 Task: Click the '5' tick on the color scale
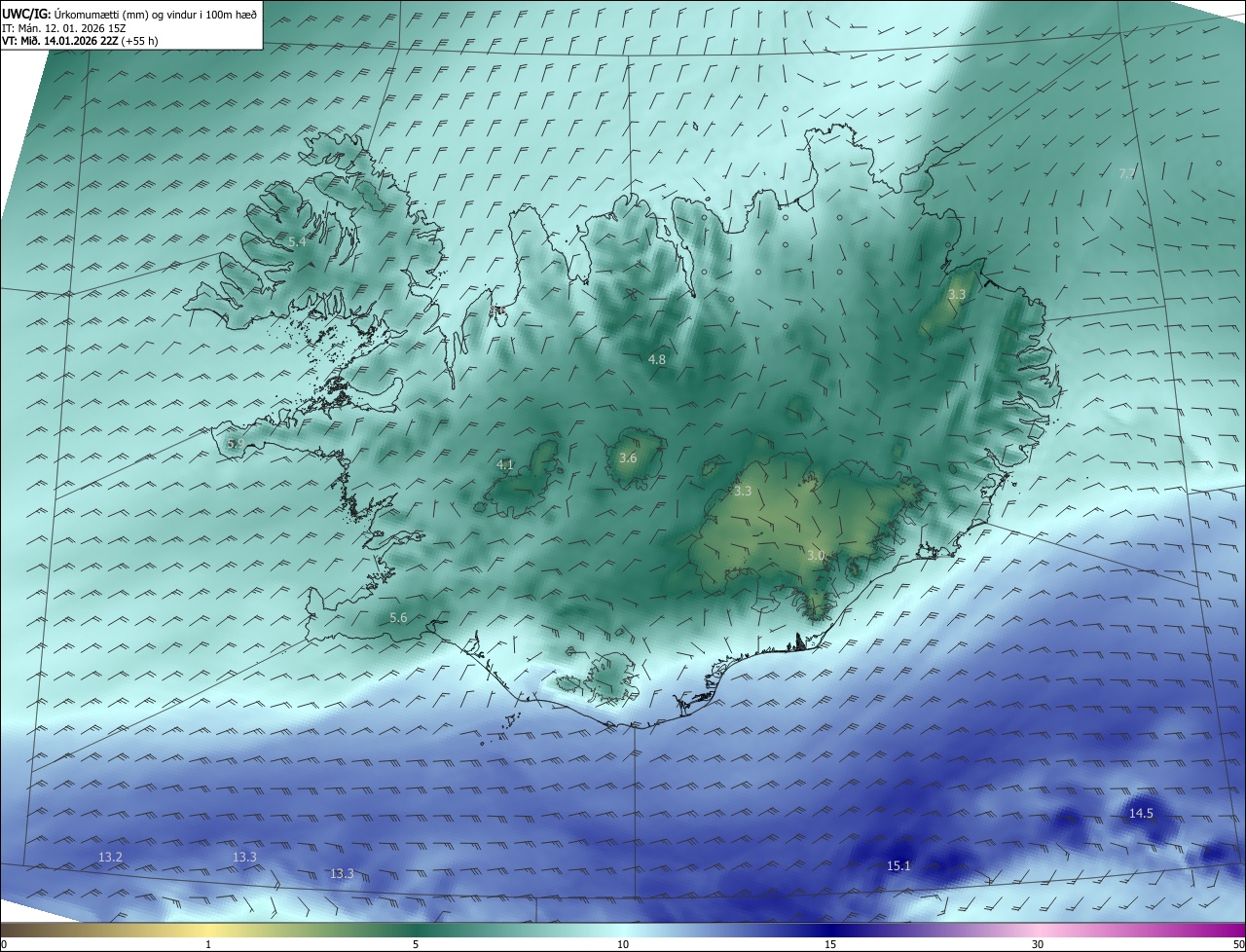point(416,944)
